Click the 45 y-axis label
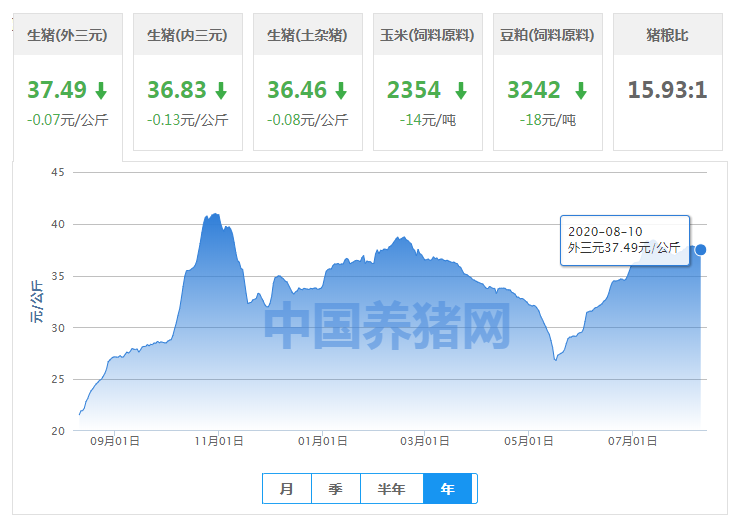 coord(58,172)
